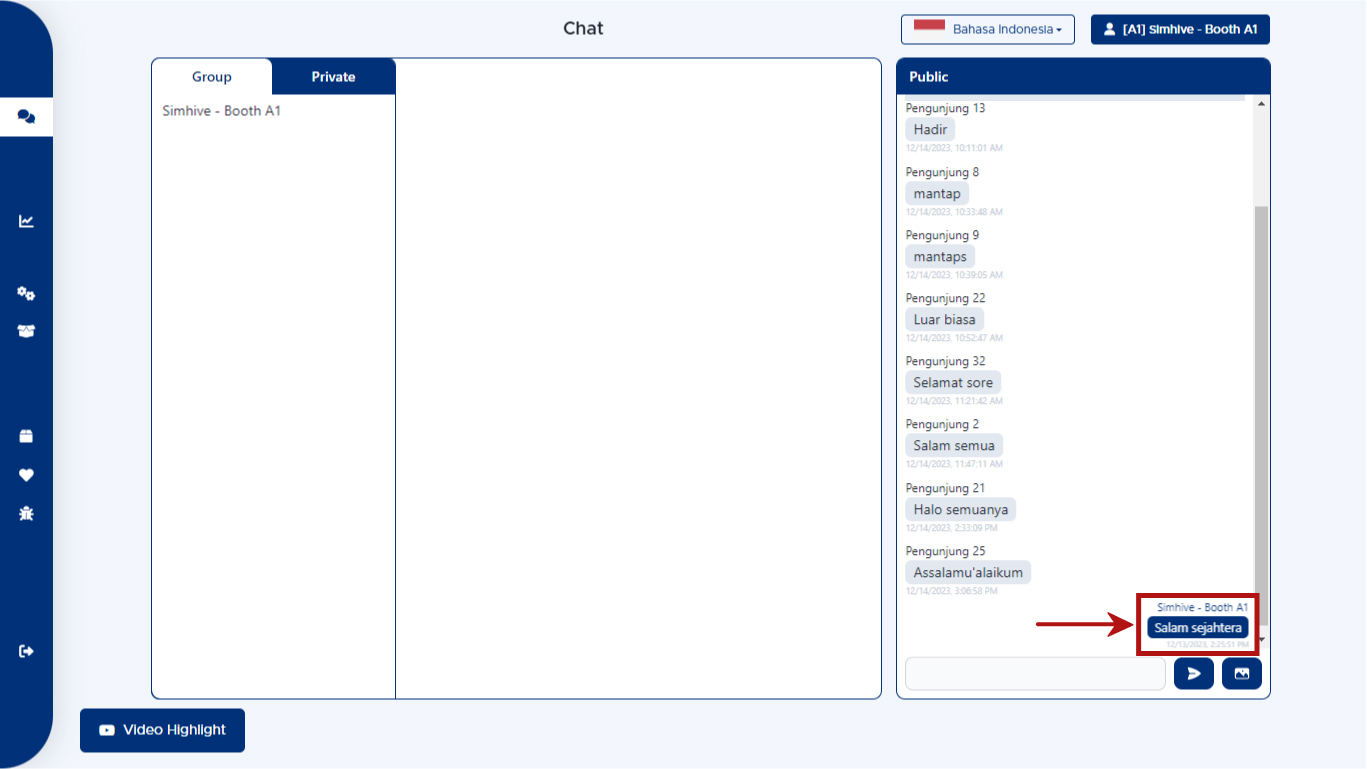Click the 'mantaps' message bubble
1367x769 pixels.
tap(940, 257)
